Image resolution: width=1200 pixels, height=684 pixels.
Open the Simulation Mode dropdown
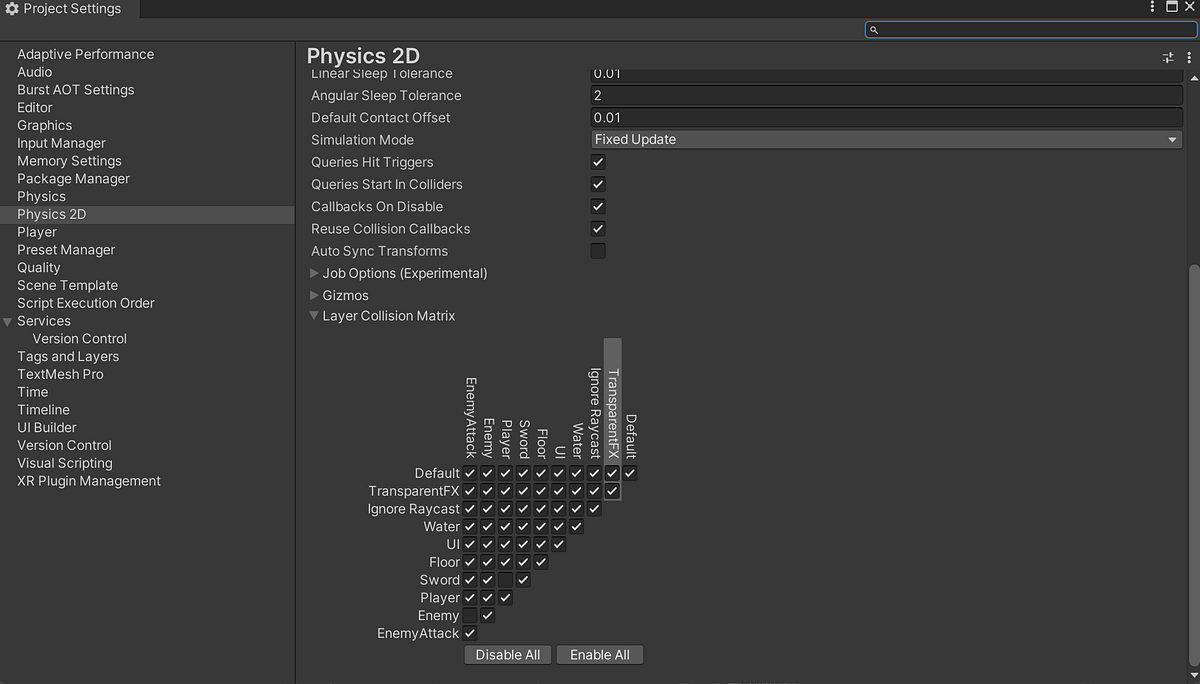tap(886, 138)
